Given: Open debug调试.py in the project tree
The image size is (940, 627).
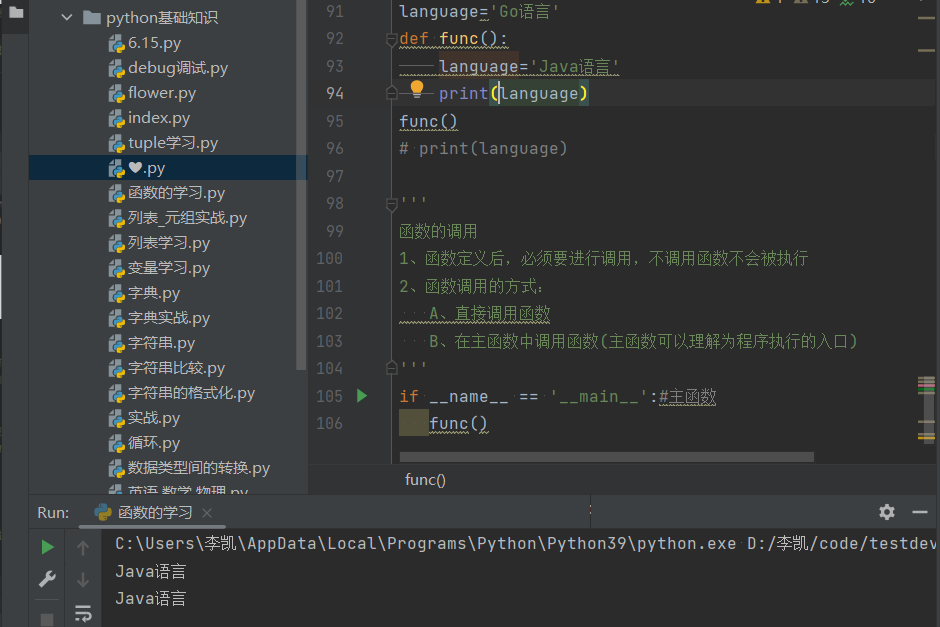Looking at the screenshot, I should point(177,68).
